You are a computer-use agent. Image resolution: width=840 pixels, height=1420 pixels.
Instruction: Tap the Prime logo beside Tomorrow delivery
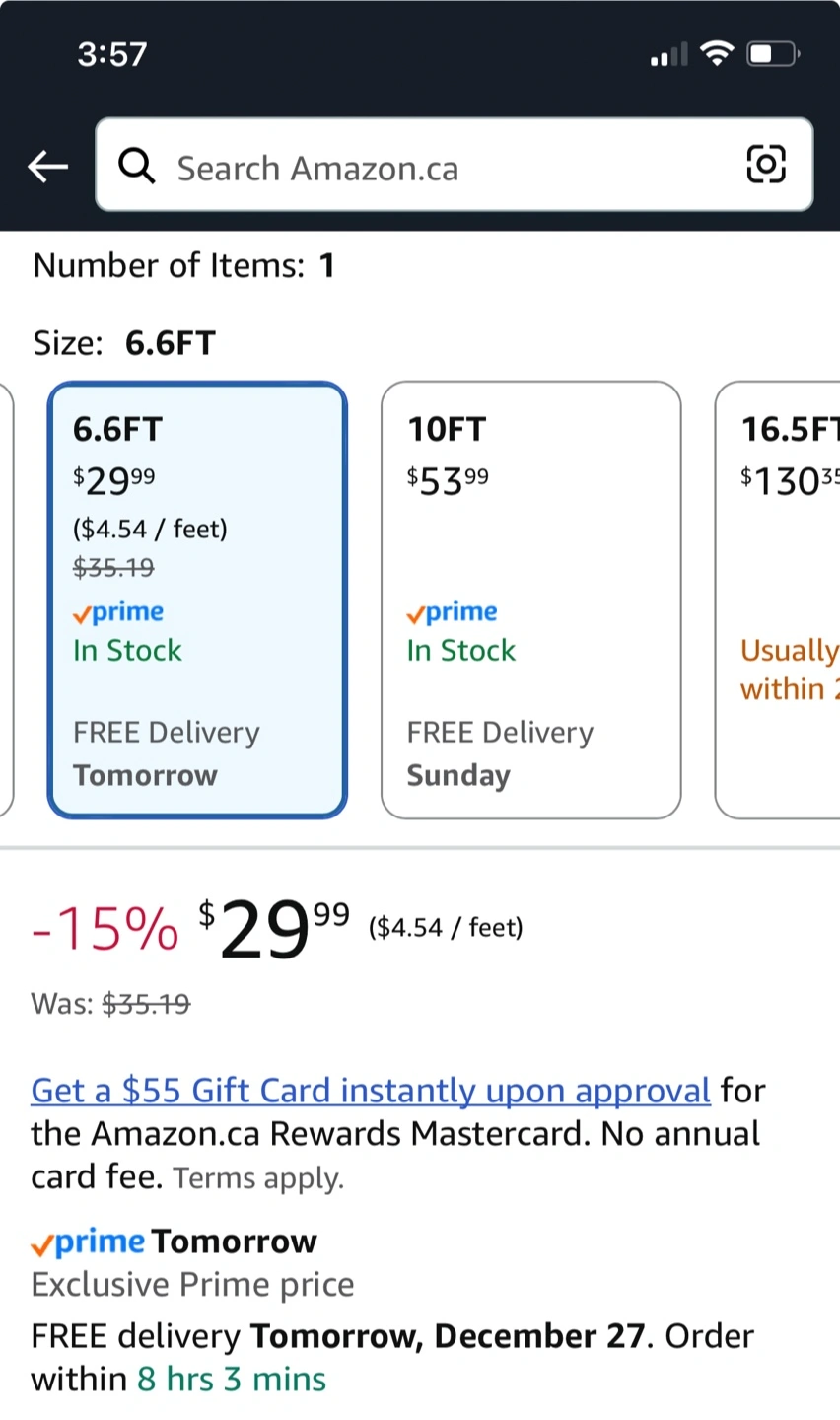89,1242
